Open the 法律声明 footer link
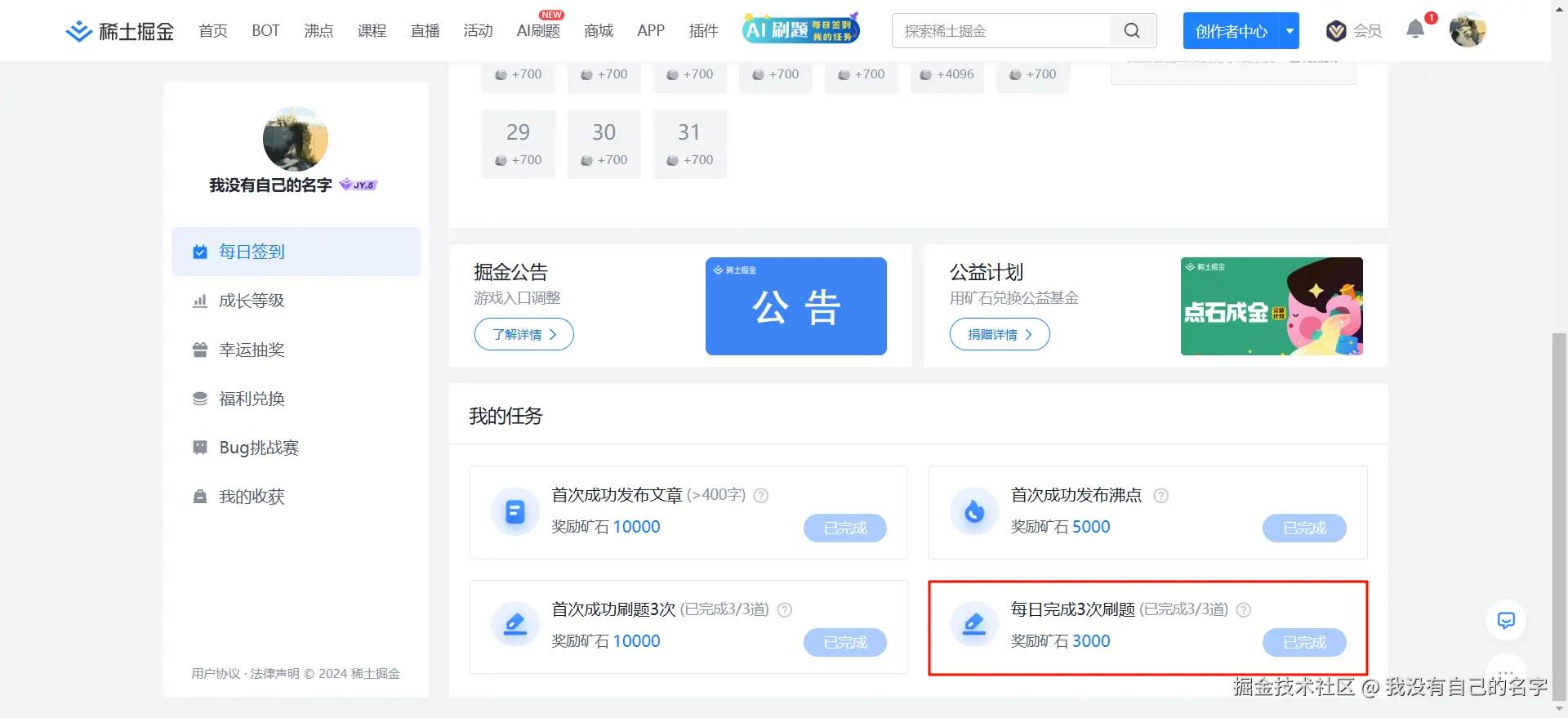 274,673
